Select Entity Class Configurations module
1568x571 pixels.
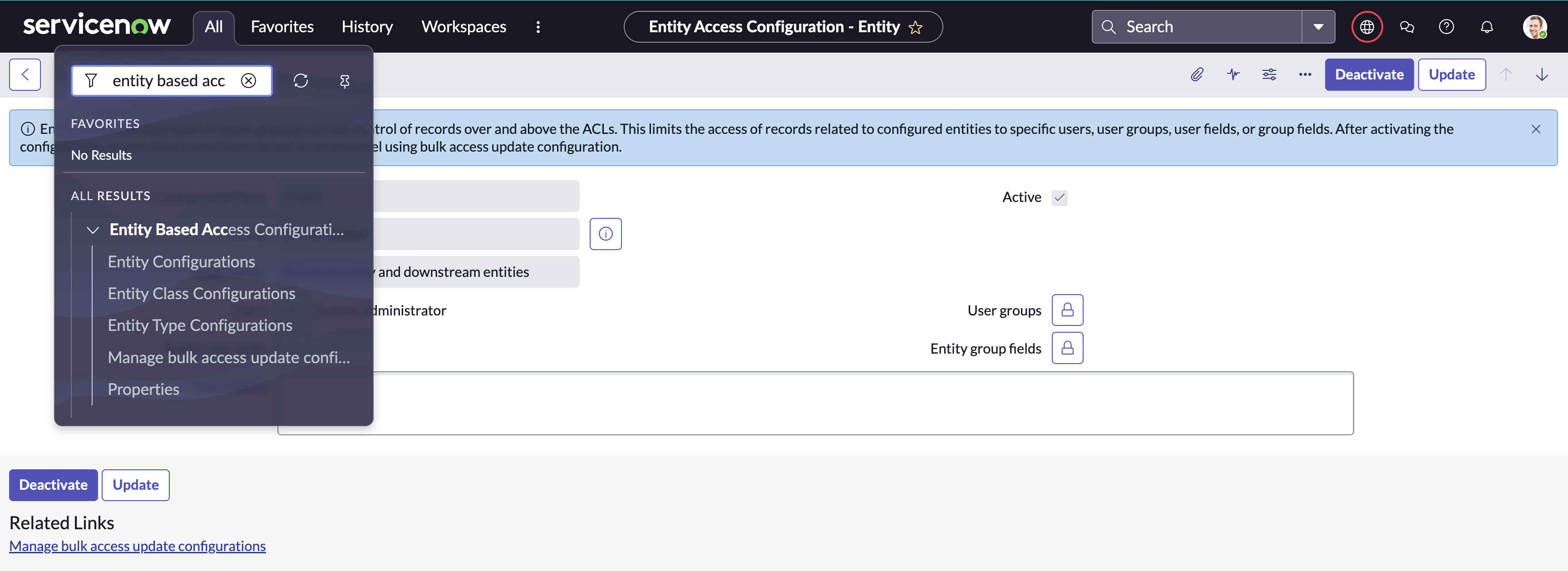tap(202, 293)
